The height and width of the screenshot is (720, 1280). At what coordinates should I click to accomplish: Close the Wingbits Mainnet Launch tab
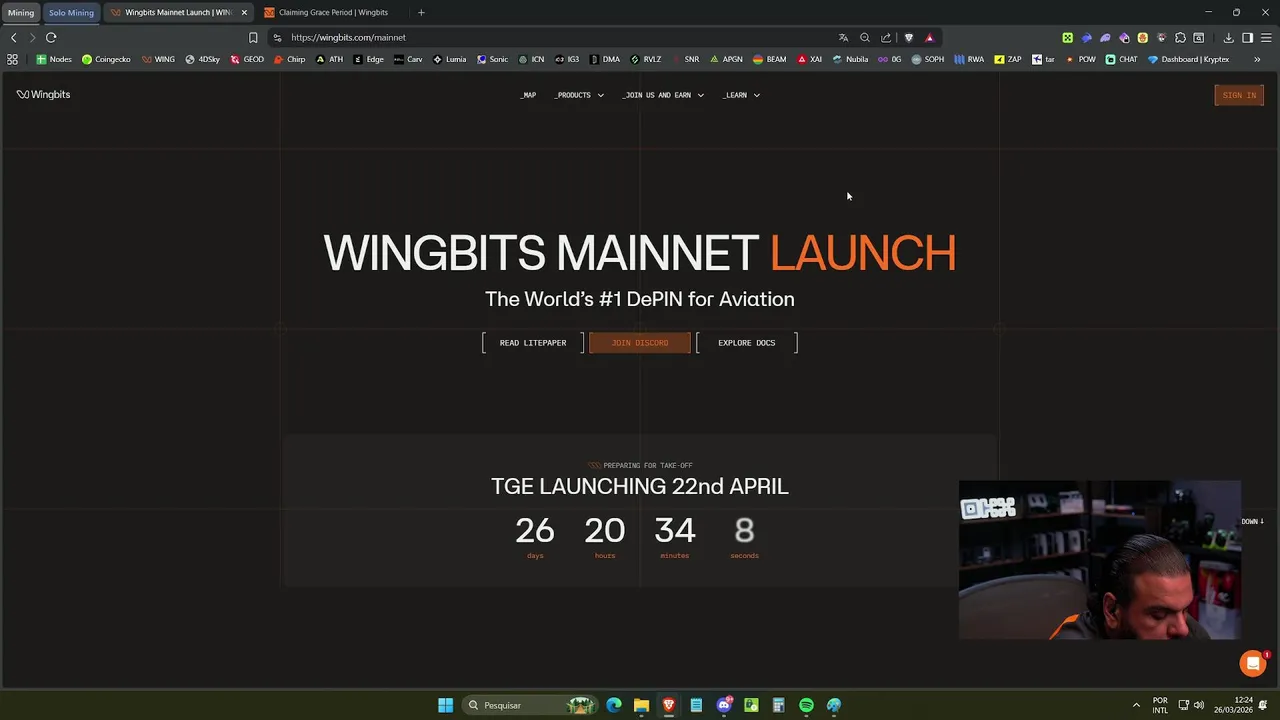[x=244, y=12]
